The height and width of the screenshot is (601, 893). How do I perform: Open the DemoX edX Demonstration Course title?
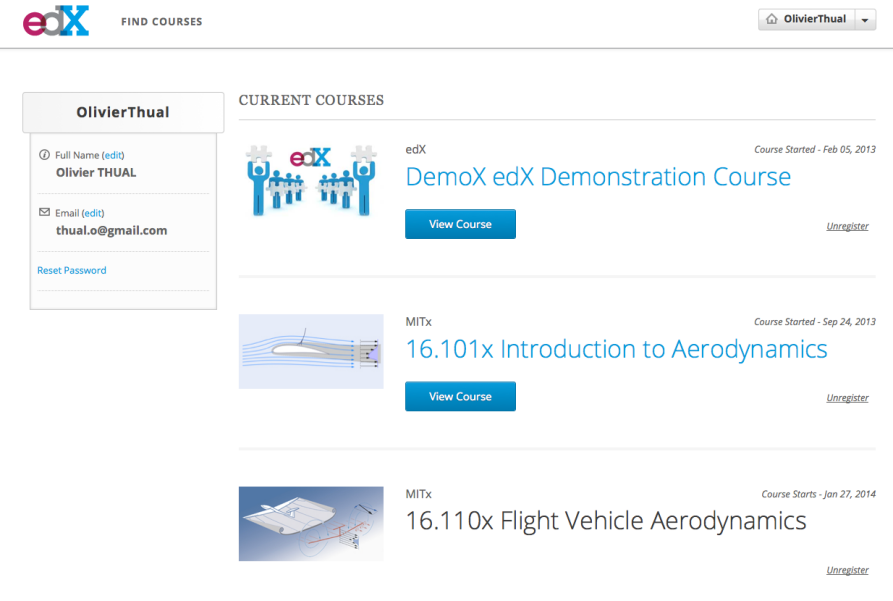[597, 177]
